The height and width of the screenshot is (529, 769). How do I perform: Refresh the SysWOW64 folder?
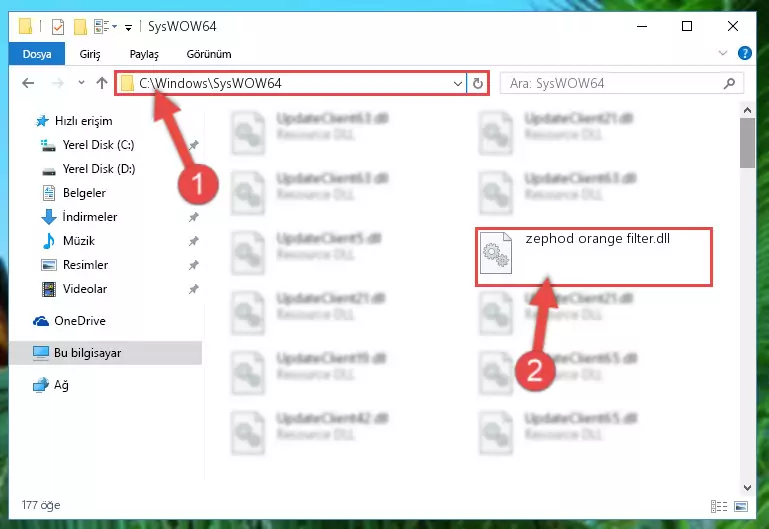(x=478, y=84)
